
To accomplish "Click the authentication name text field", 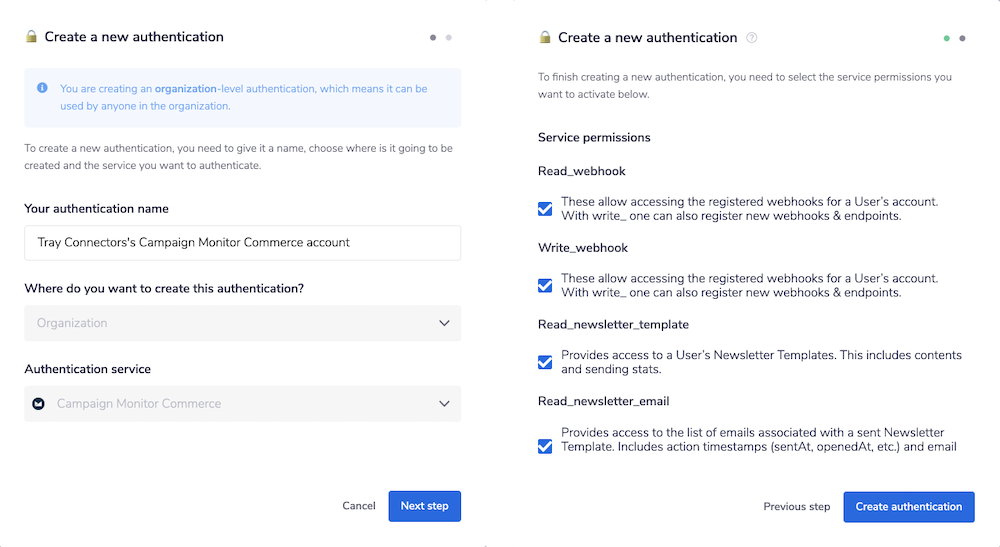I will (x=242, y=242).
